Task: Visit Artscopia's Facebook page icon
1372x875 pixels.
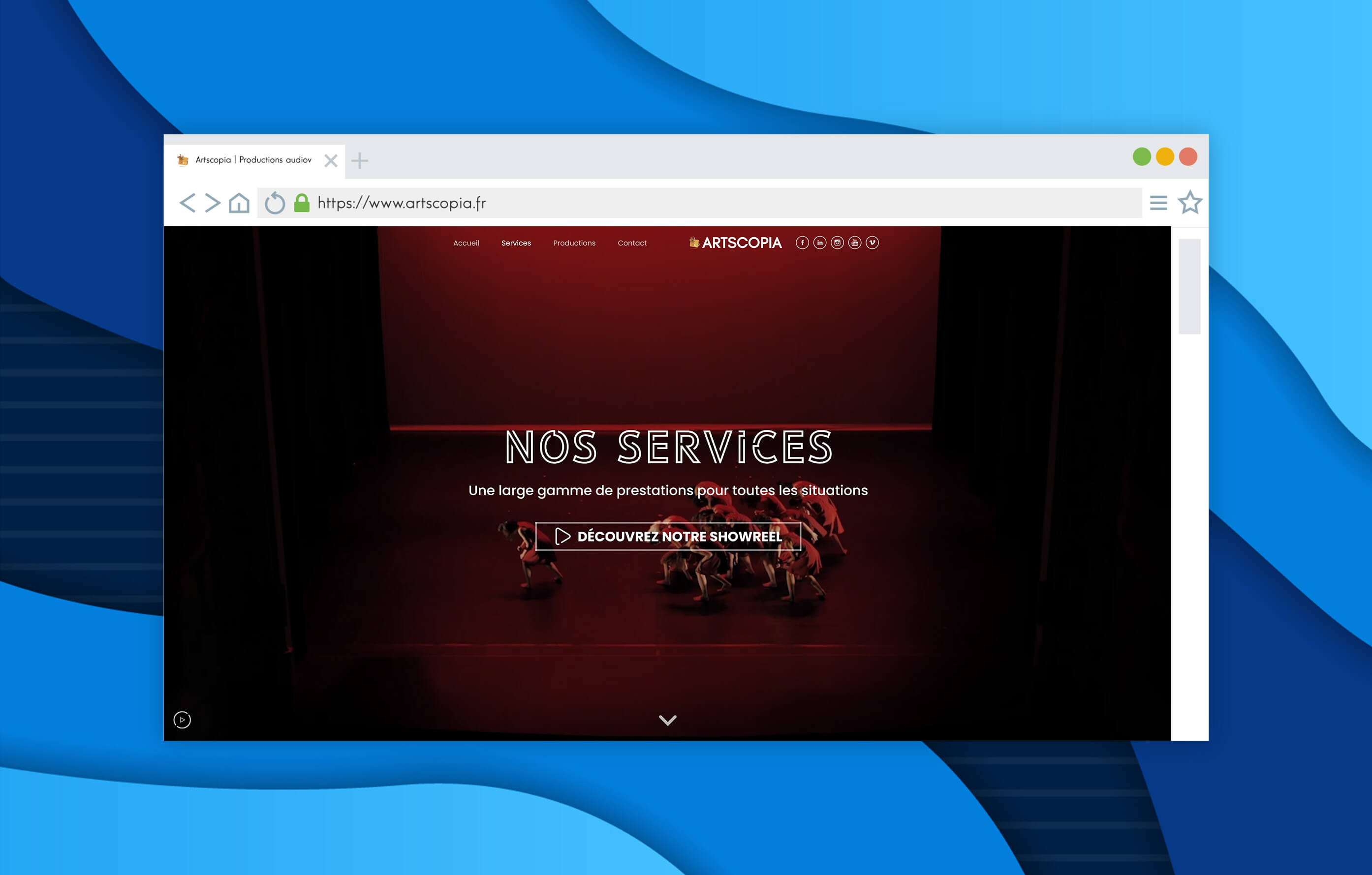Action: click(802, 242)
